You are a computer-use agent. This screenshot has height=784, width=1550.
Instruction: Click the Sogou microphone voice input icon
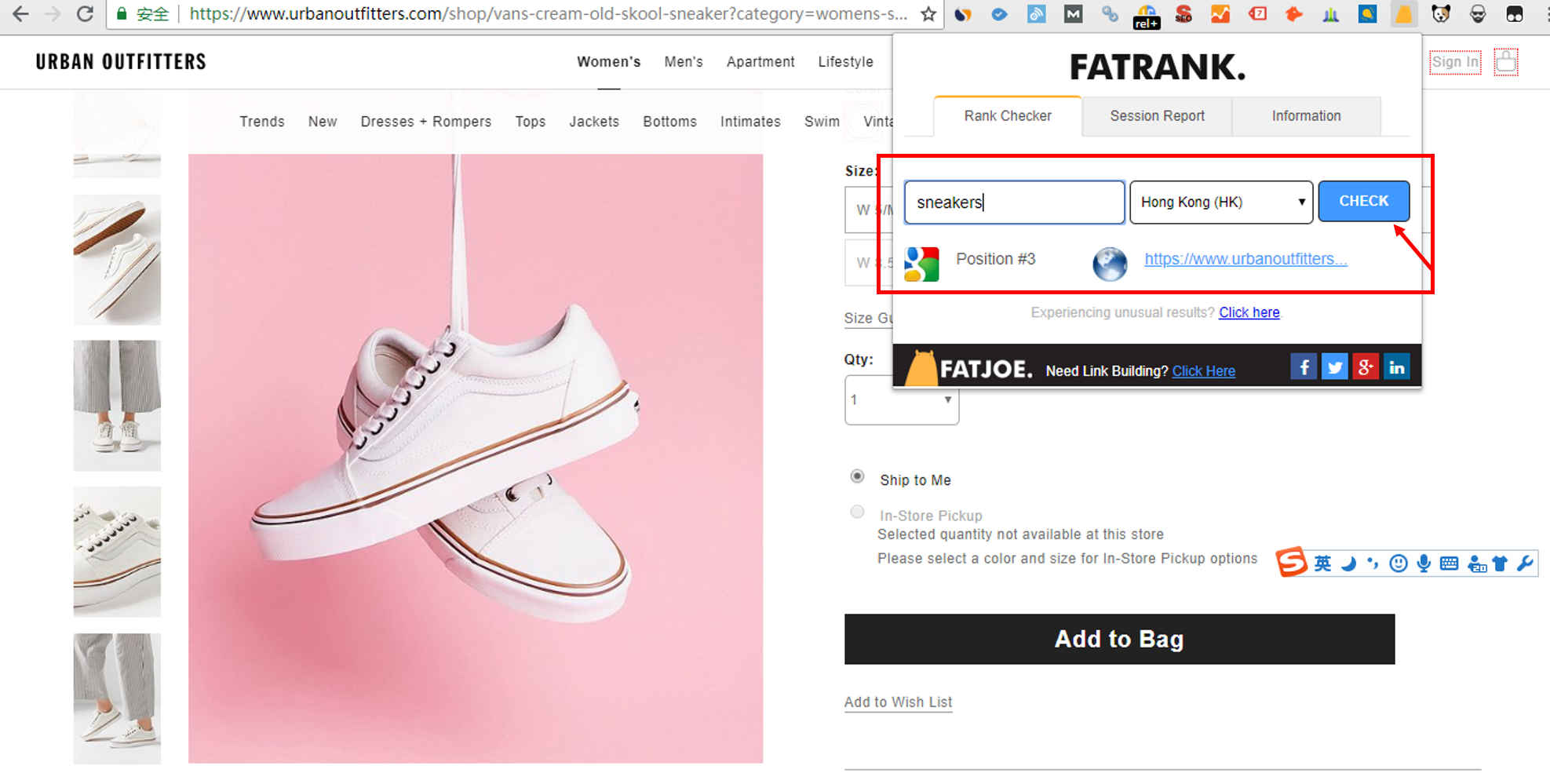coord(1424,563)
